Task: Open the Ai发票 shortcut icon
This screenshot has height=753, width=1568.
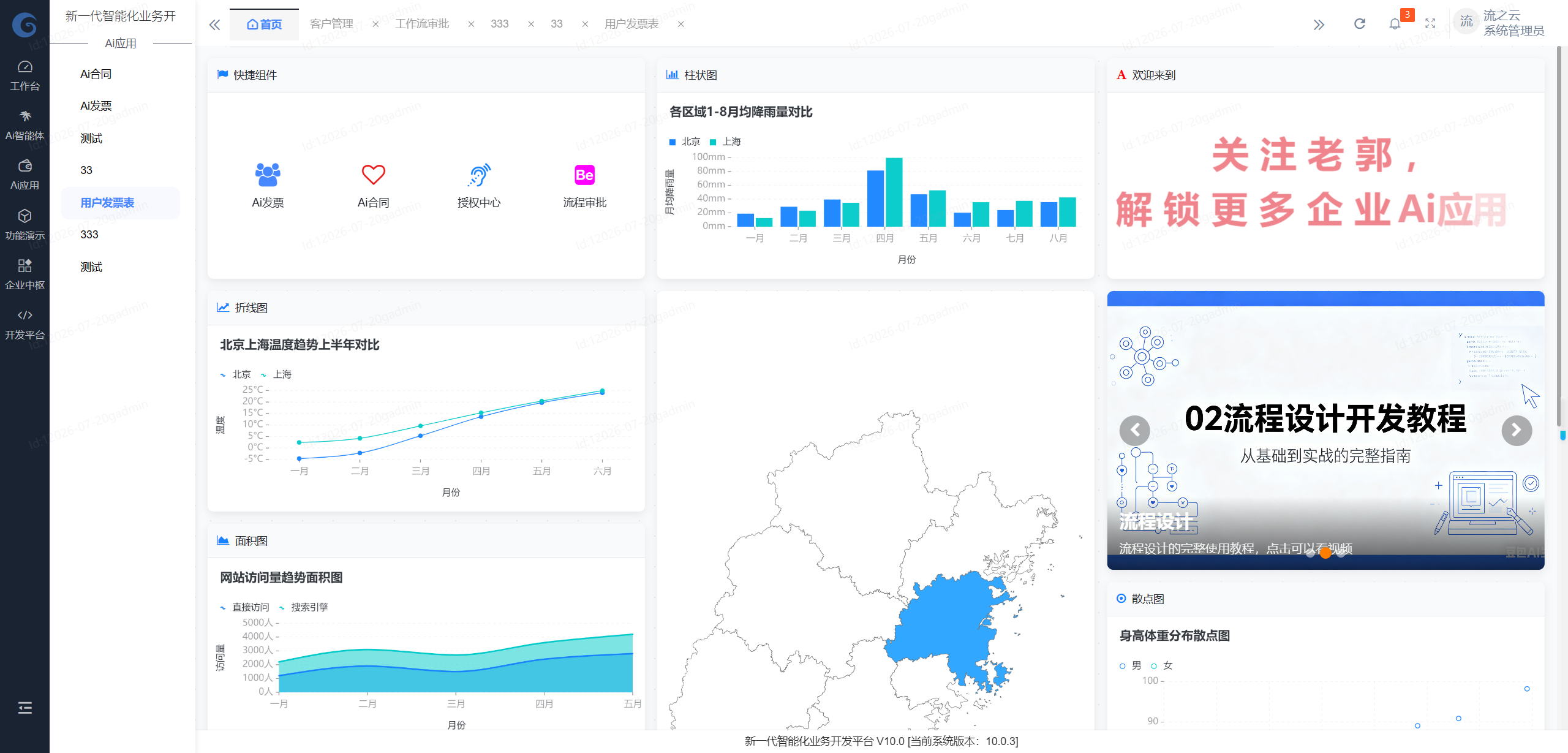Action: [x=268, y=175]
